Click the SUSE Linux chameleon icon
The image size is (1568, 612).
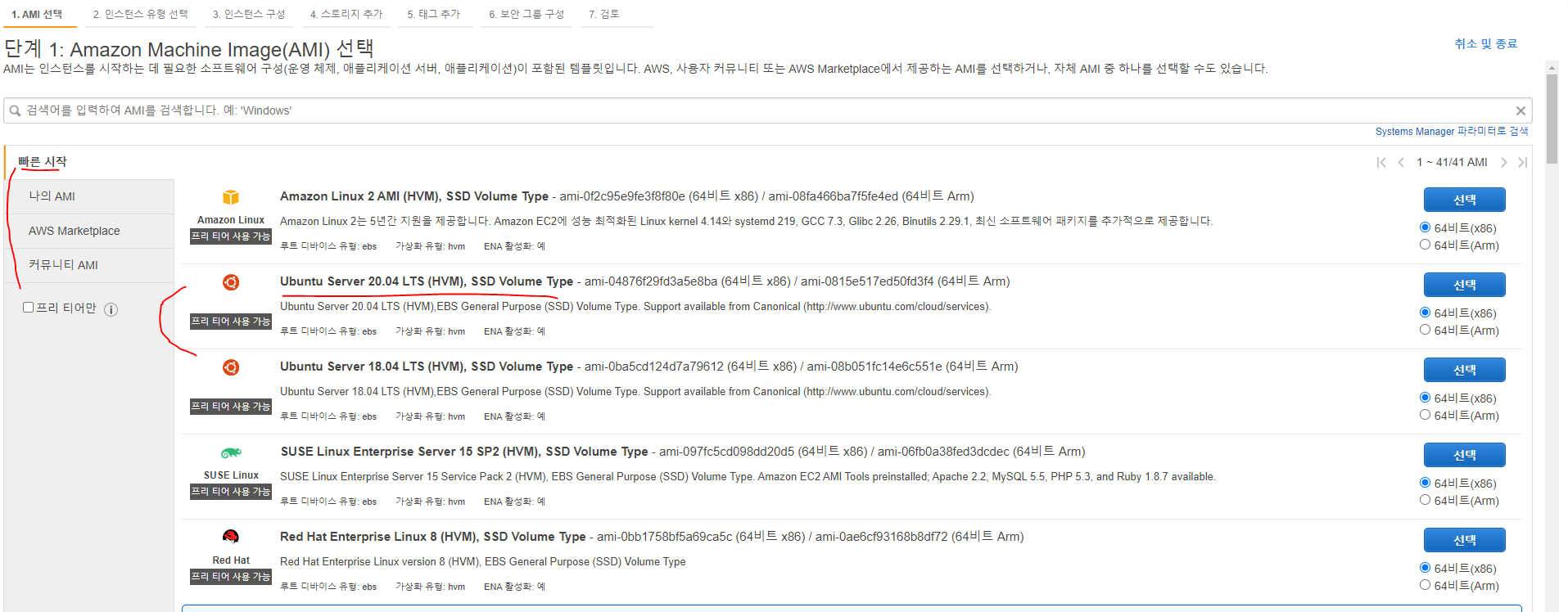(x=231, y=452)
